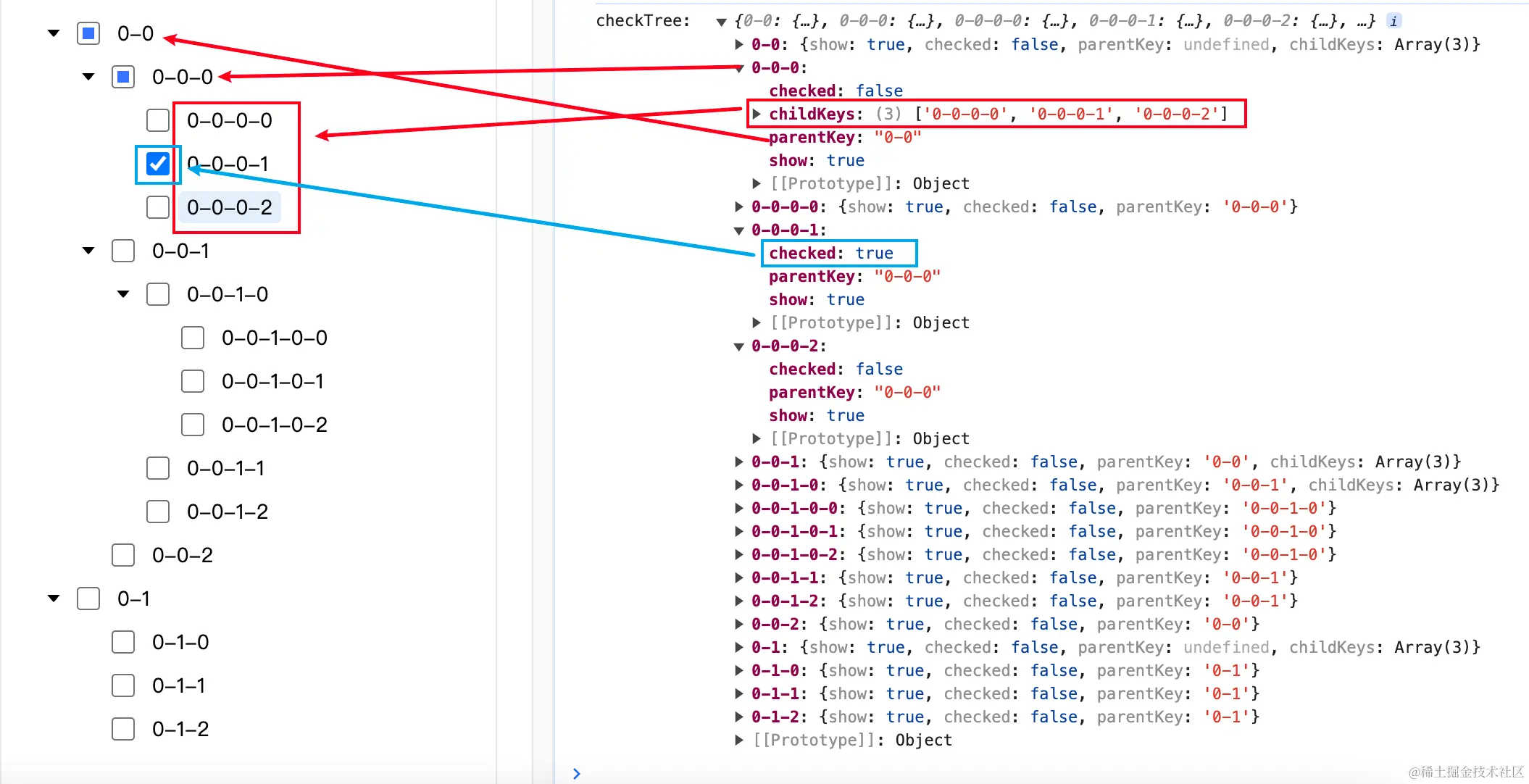The image size is (1529, 784).
Task: Uncheck the checked 0-0-0-1 checkbox
Action: (157, 164)
